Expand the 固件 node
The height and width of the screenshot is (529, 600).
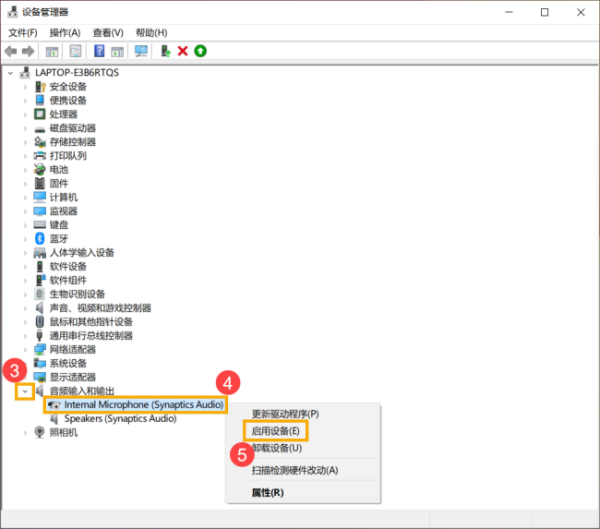25,183
